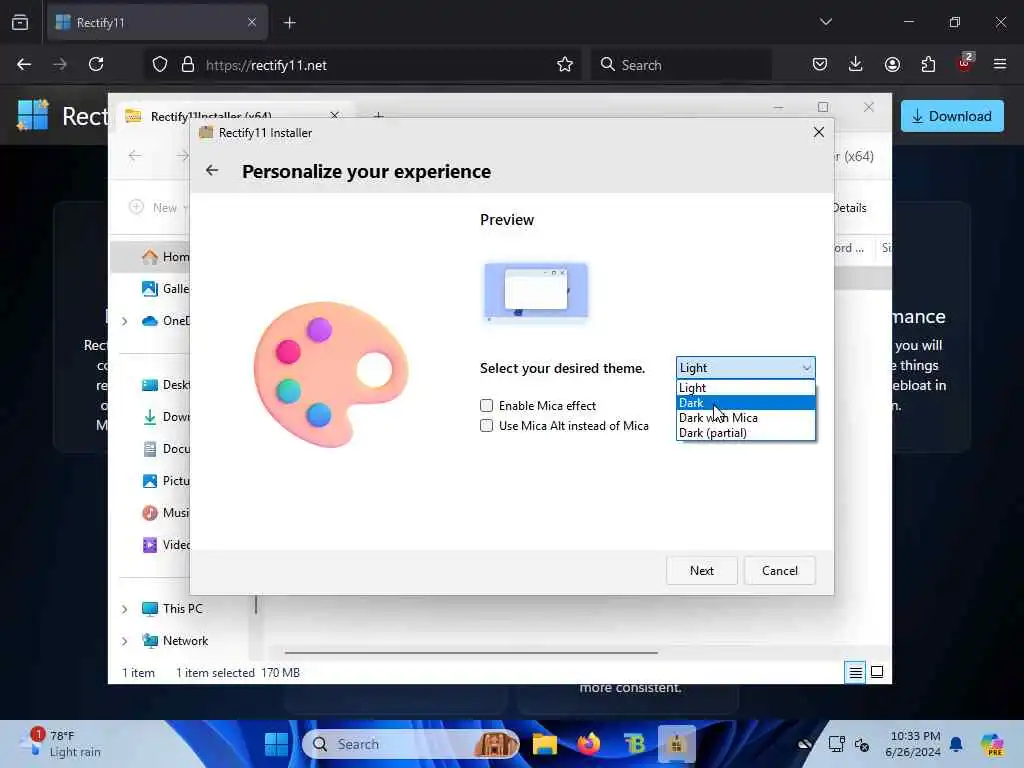
Task: Click the taskbar Search box
Action: (x=411, y=744)
